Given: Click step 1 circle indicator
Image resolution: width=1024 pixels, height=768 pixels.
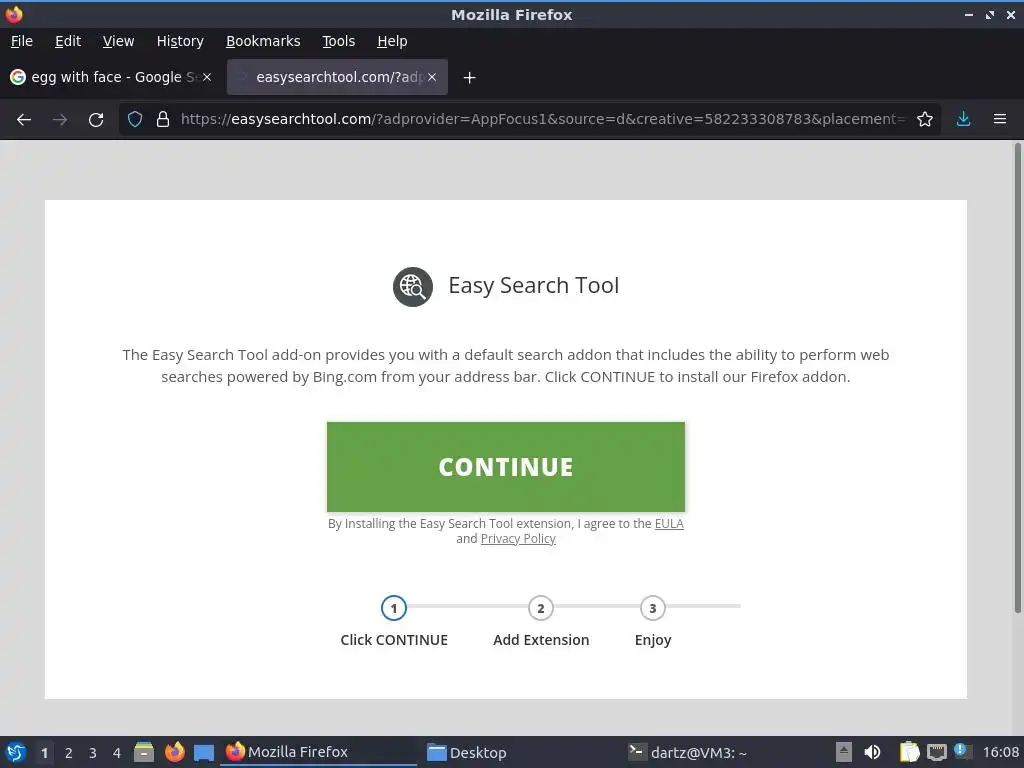Looking at the screenshot, I should pos(394,609).
